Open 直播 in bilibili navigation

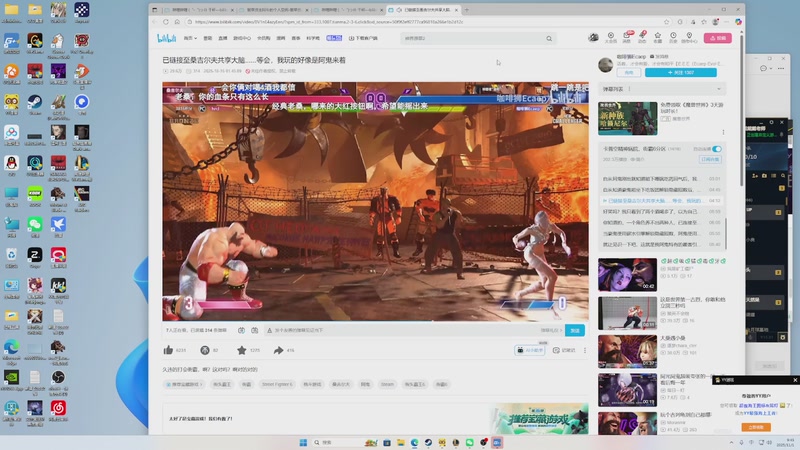(x=222, y=38)
